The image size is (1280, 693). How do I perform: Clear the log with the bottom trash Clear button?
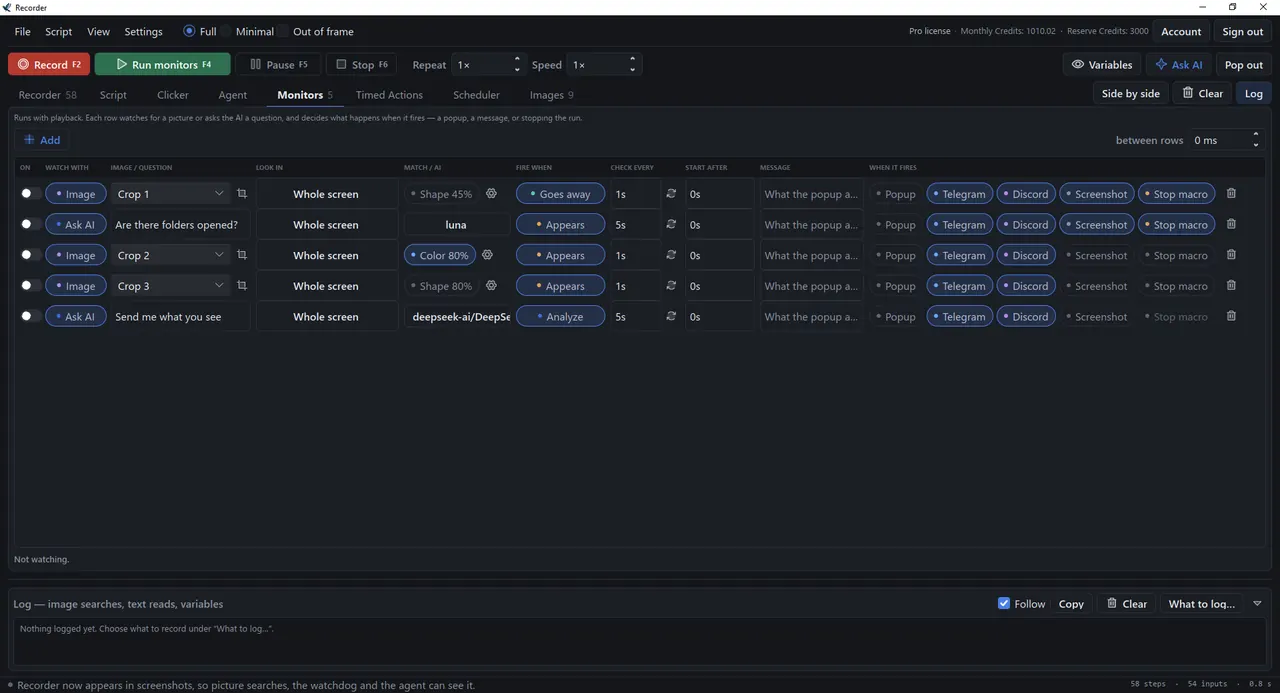[1127, 604]
